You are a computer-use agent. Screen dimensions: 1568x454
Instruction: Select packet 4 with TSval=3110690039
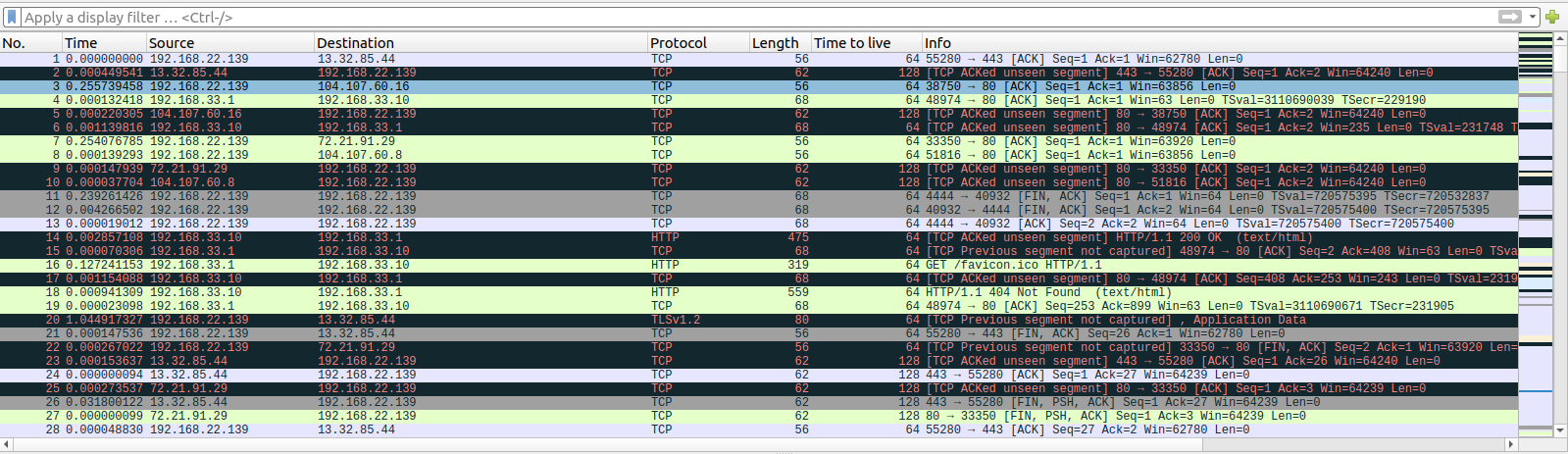click(x=758, y=100)
